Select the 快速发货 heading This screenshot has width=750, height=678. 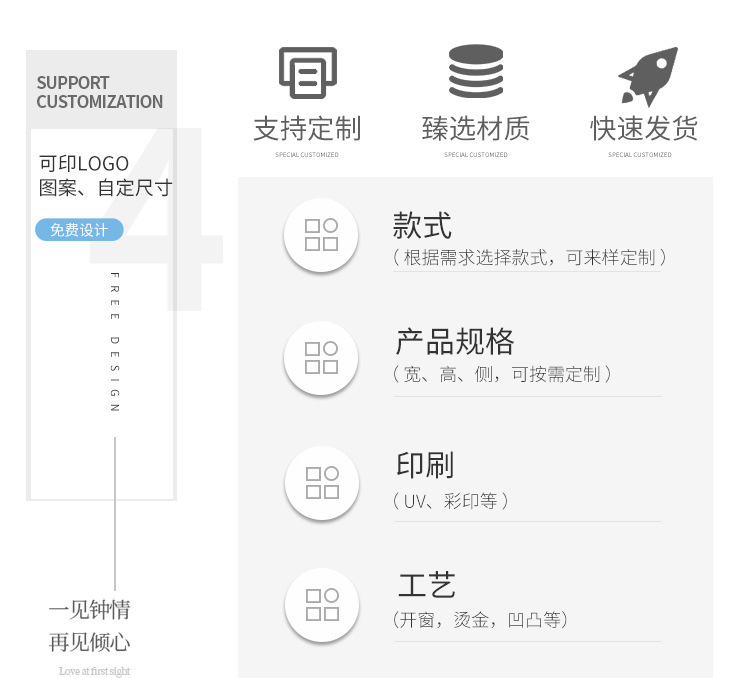[x=644, y=129]
